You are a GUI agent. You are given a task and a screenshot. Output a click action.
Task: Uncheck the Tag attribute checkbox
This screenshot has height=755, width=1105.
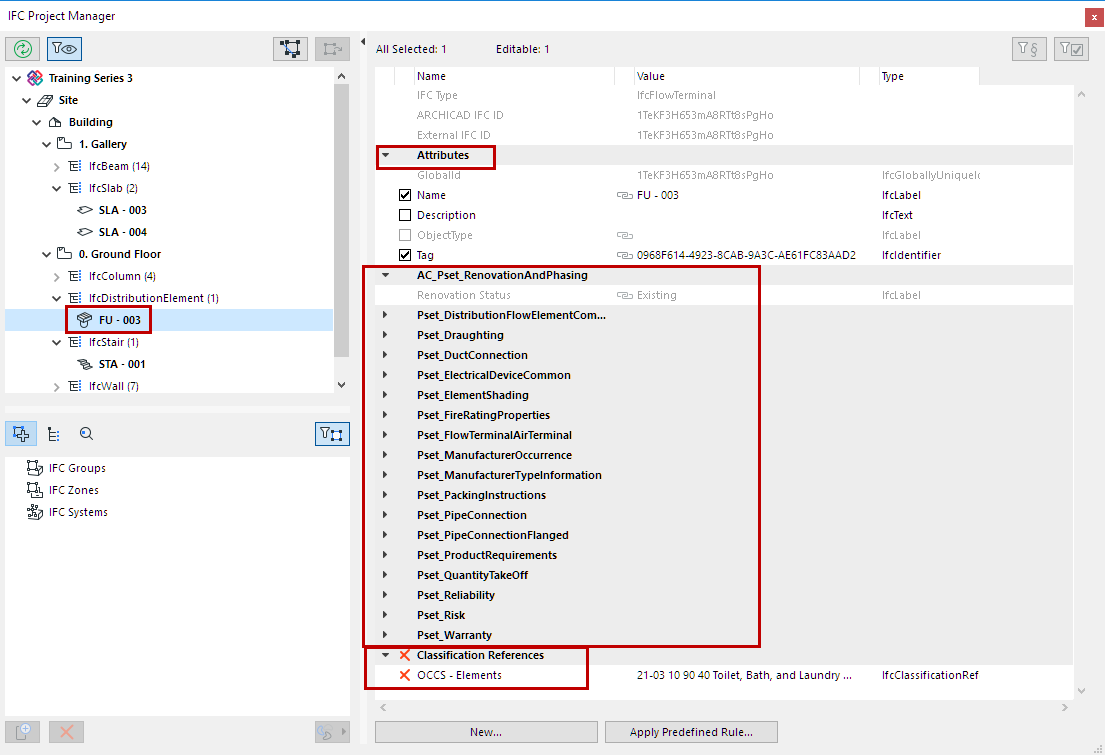click(405, 255)
